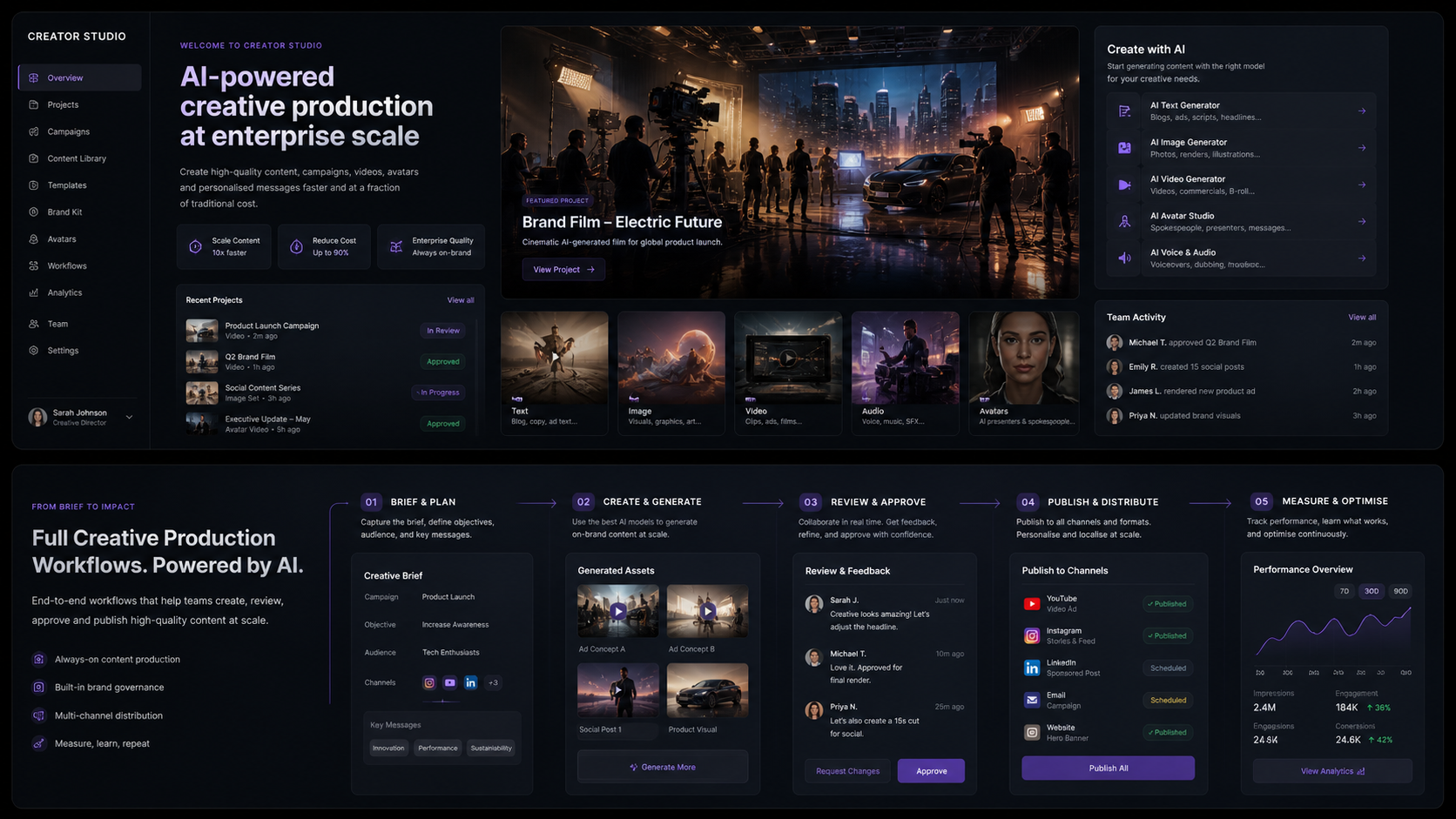Play the Text category thumbnail
1456x819 pixels.
coord(555,357)
